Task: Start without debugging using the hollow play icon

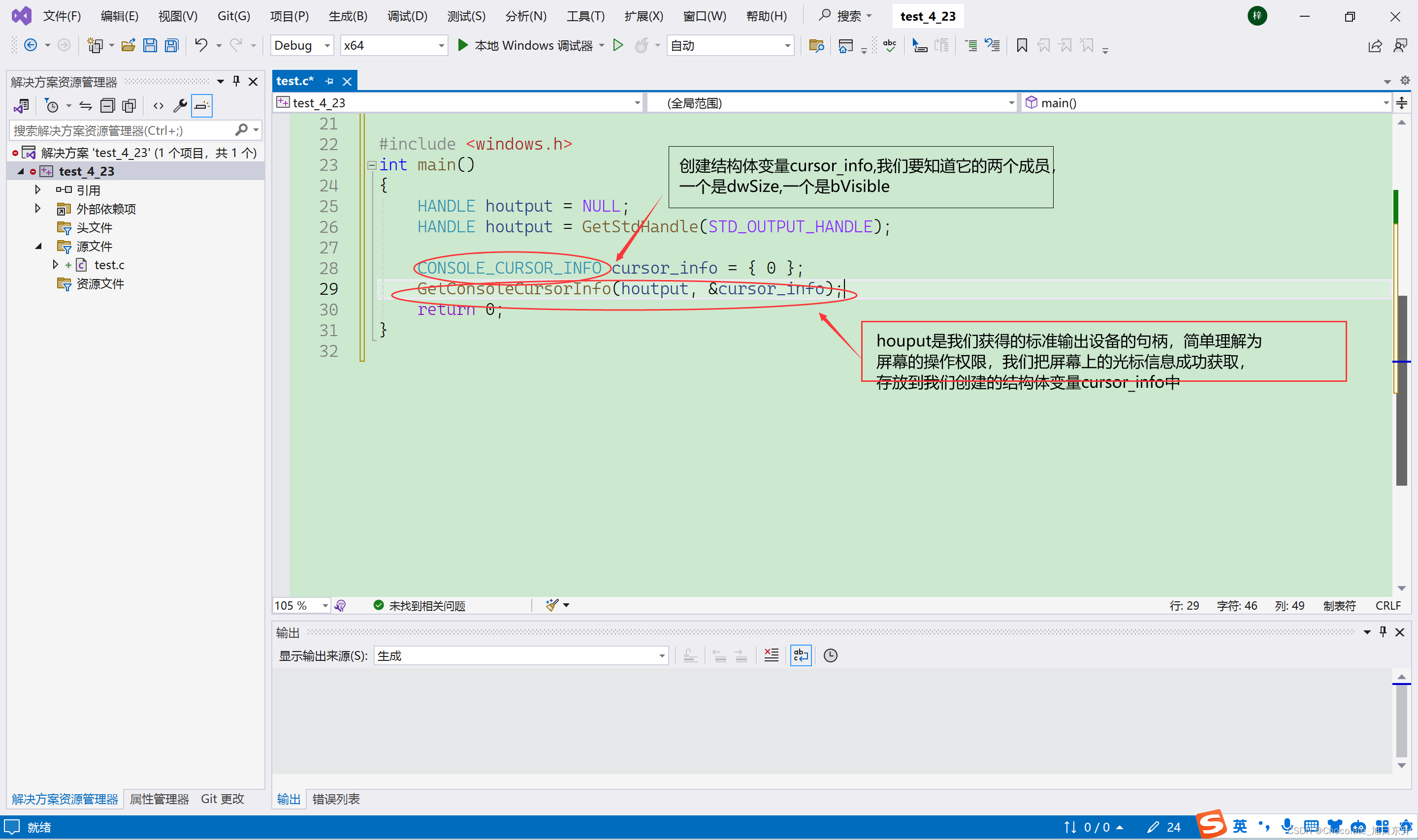Action: (x=618, y=45)
